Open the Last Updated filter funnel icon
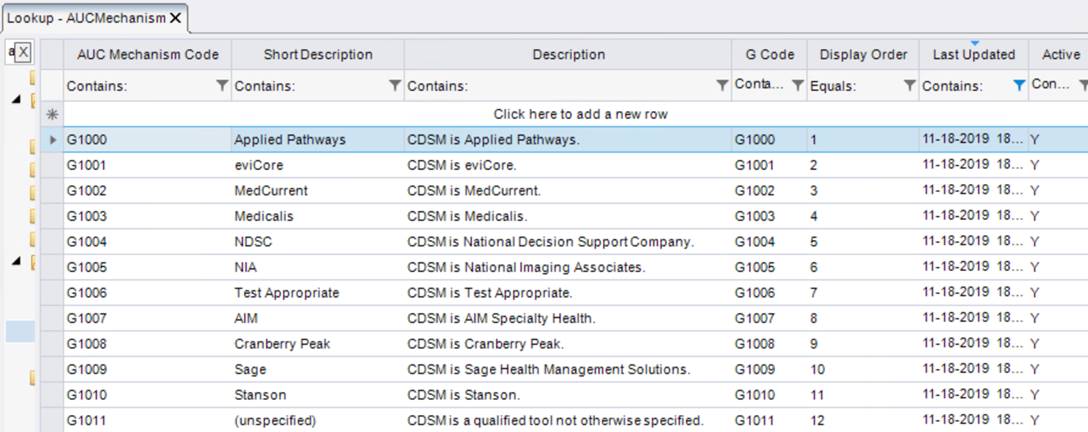The height and width of the screenshot is (432, 1088). point(1018,86)
